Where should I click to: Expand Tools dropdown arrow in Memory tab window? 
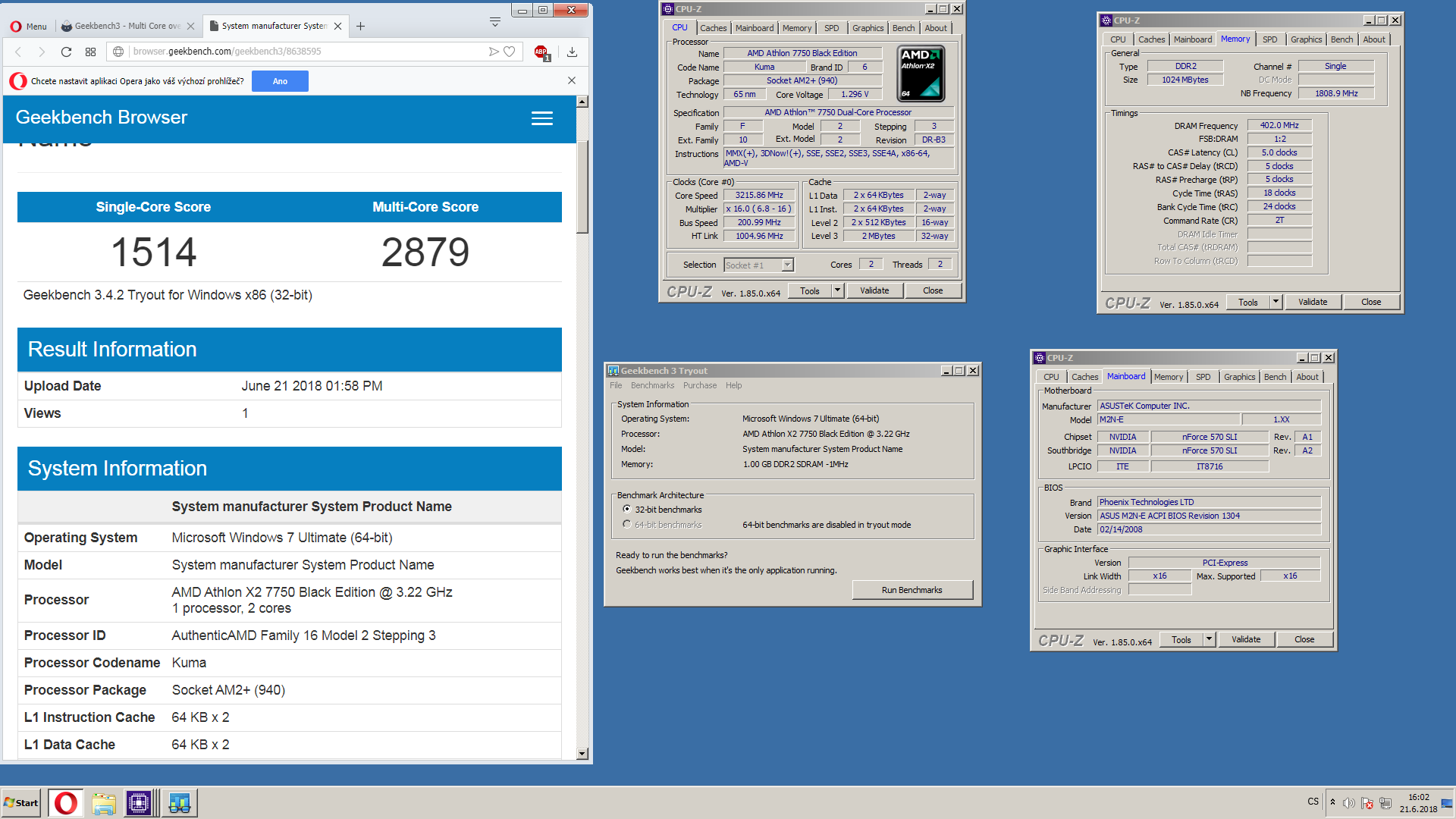[x=1276, y=302]
